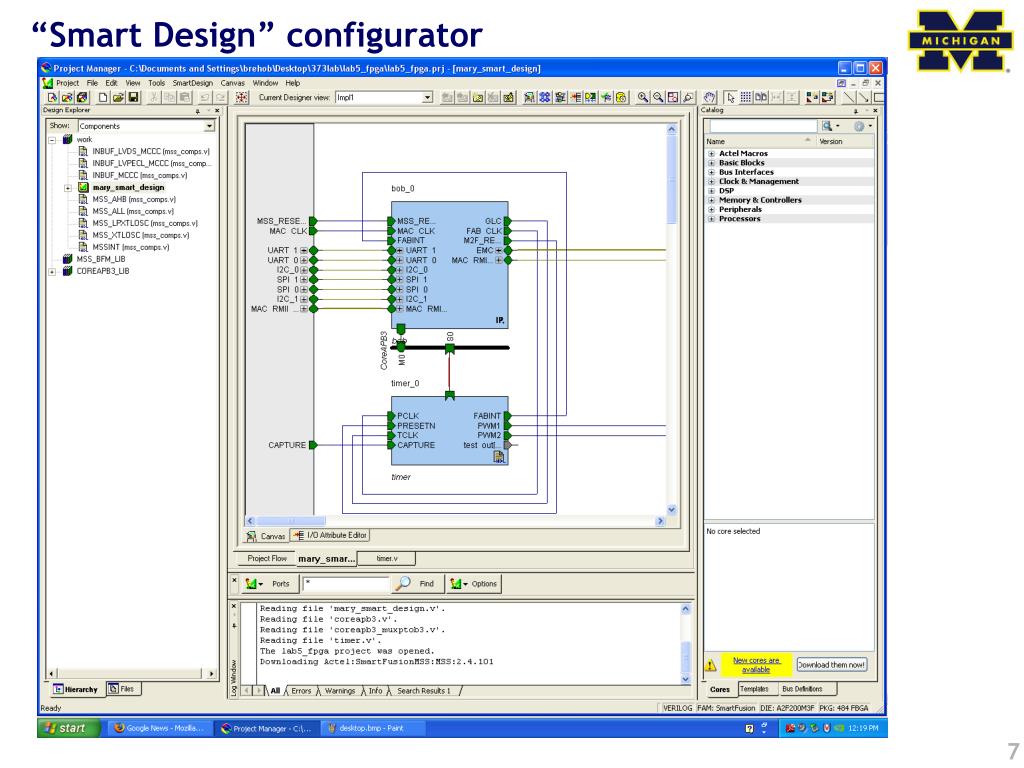
Task: Click the Save floppy disk icon
Action: pyautogui.click(x=133, y=97)
